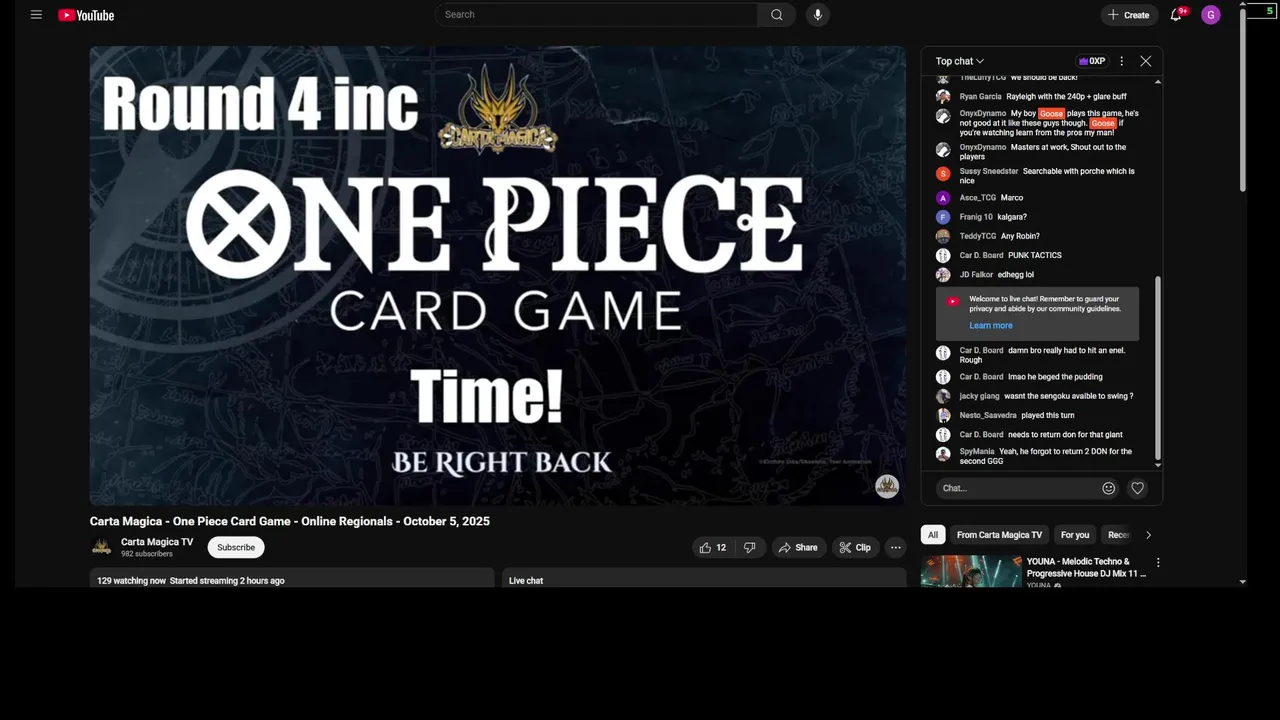
Task: Click the page scrollbar down arrow
Action: click(x=1243, y=581)
